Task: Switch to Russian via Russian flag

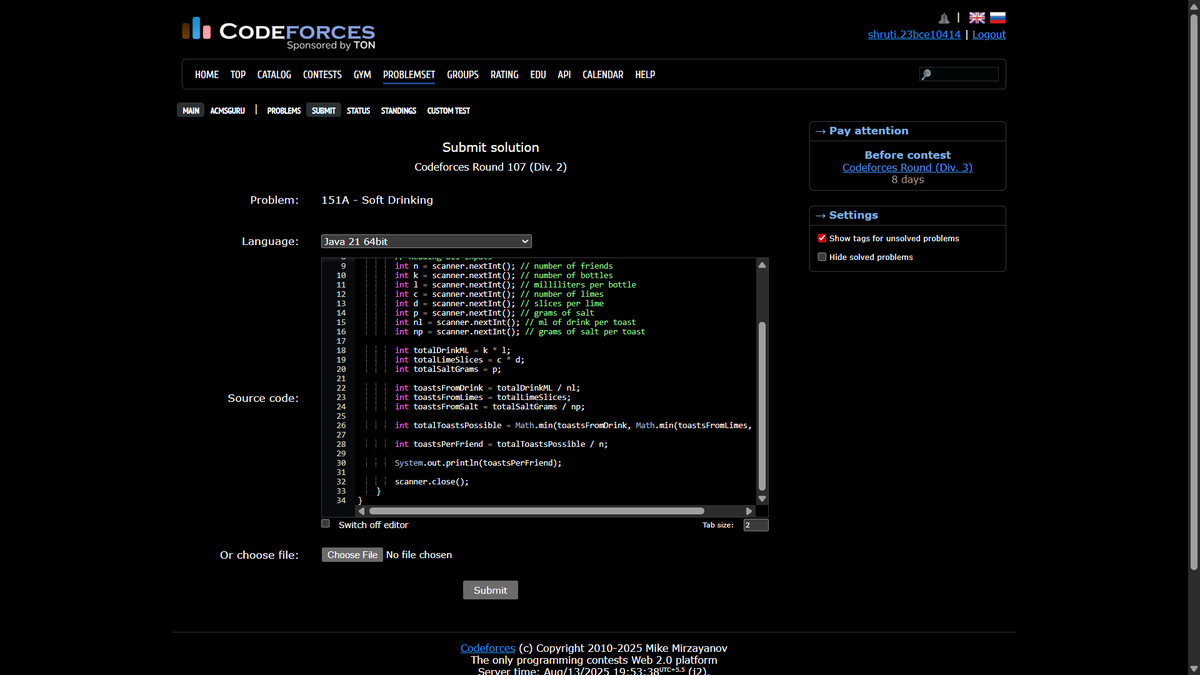Action: [997, 18]
